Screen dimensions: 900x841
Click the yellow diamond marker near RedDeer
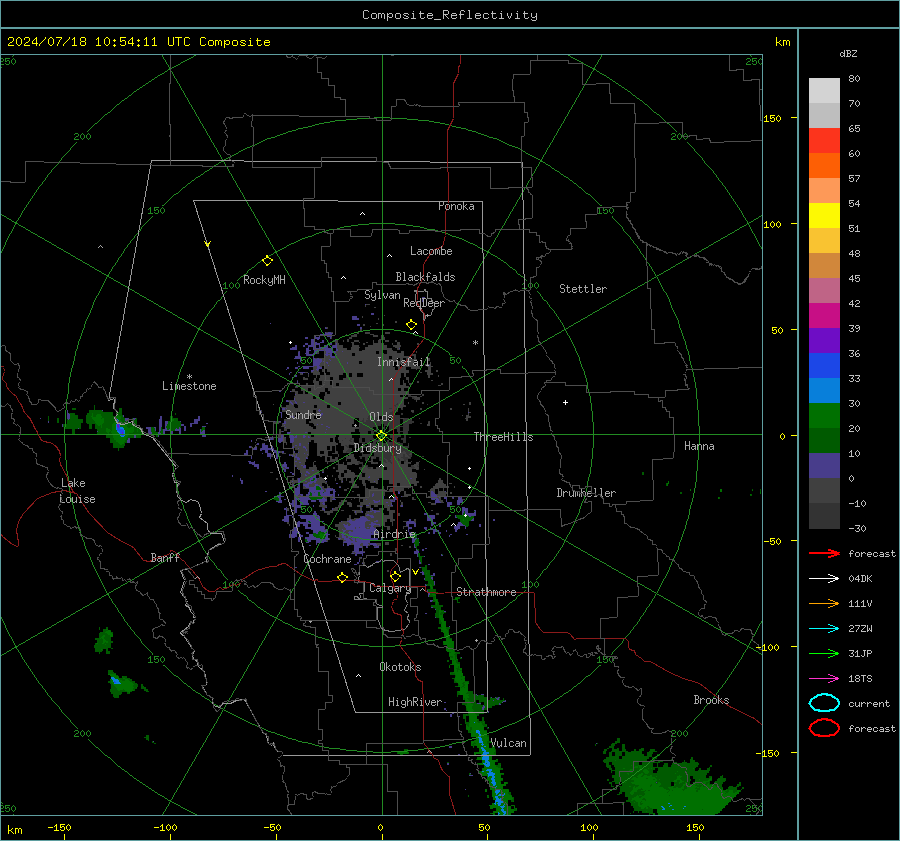click(x=411, y=325)
